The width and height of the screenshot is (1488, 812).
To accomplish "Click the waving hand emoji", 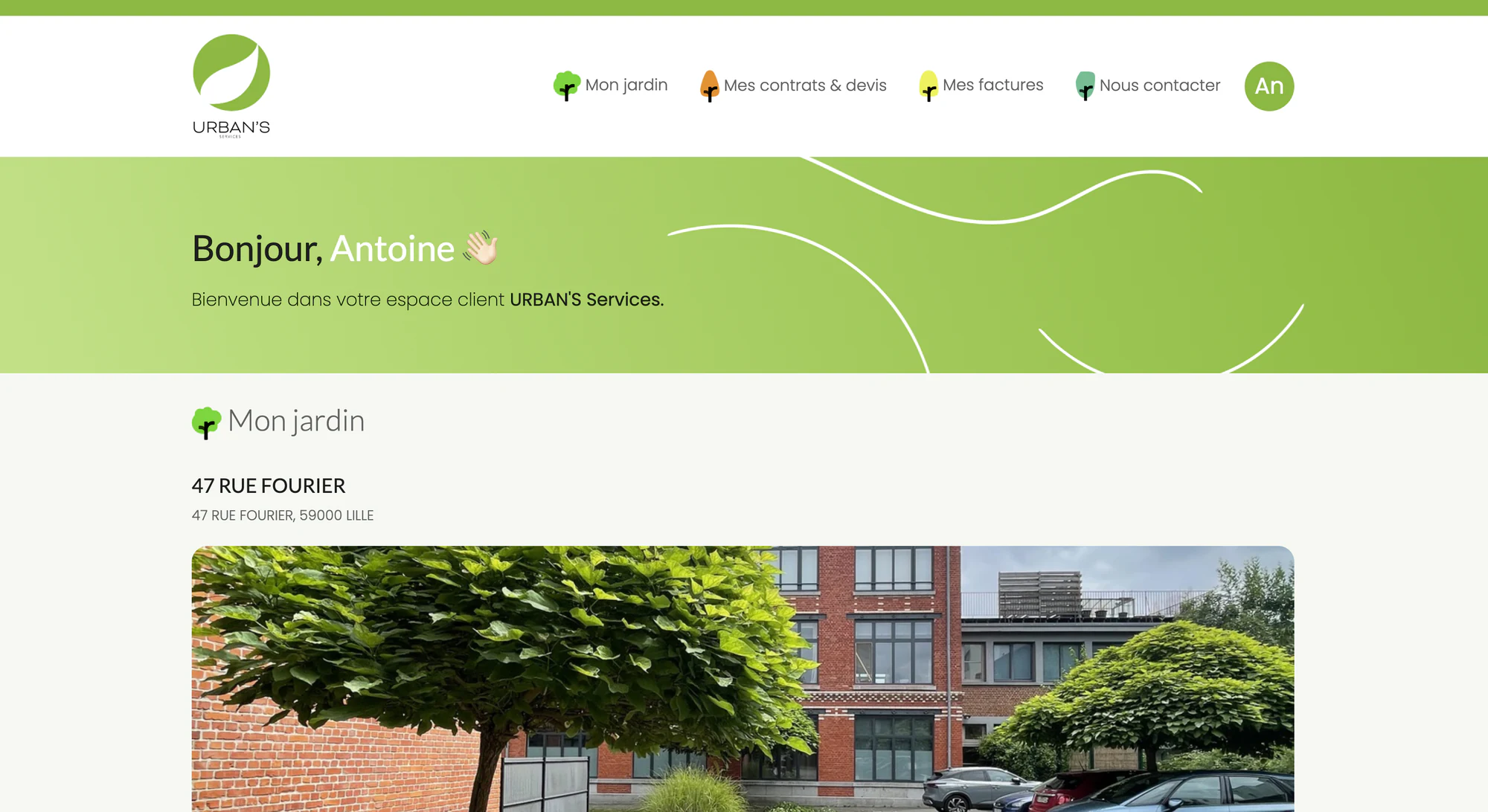I will click(481, 248).
